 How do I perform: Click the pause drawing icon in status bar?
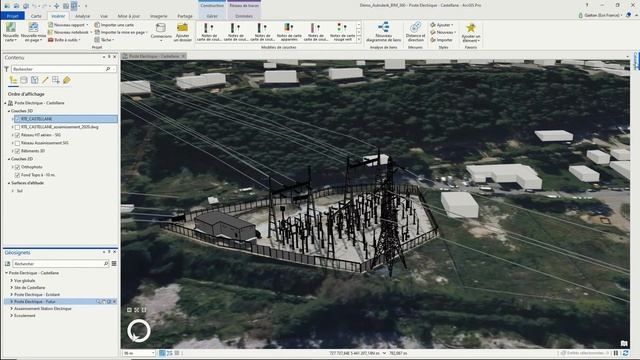[616, 353]
